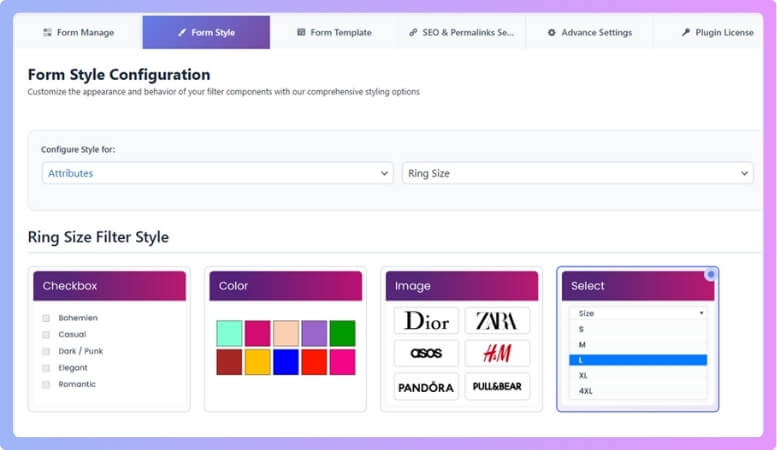Choose size 4XL in the list
Screen dimensions: 777x450
[638, 391]
